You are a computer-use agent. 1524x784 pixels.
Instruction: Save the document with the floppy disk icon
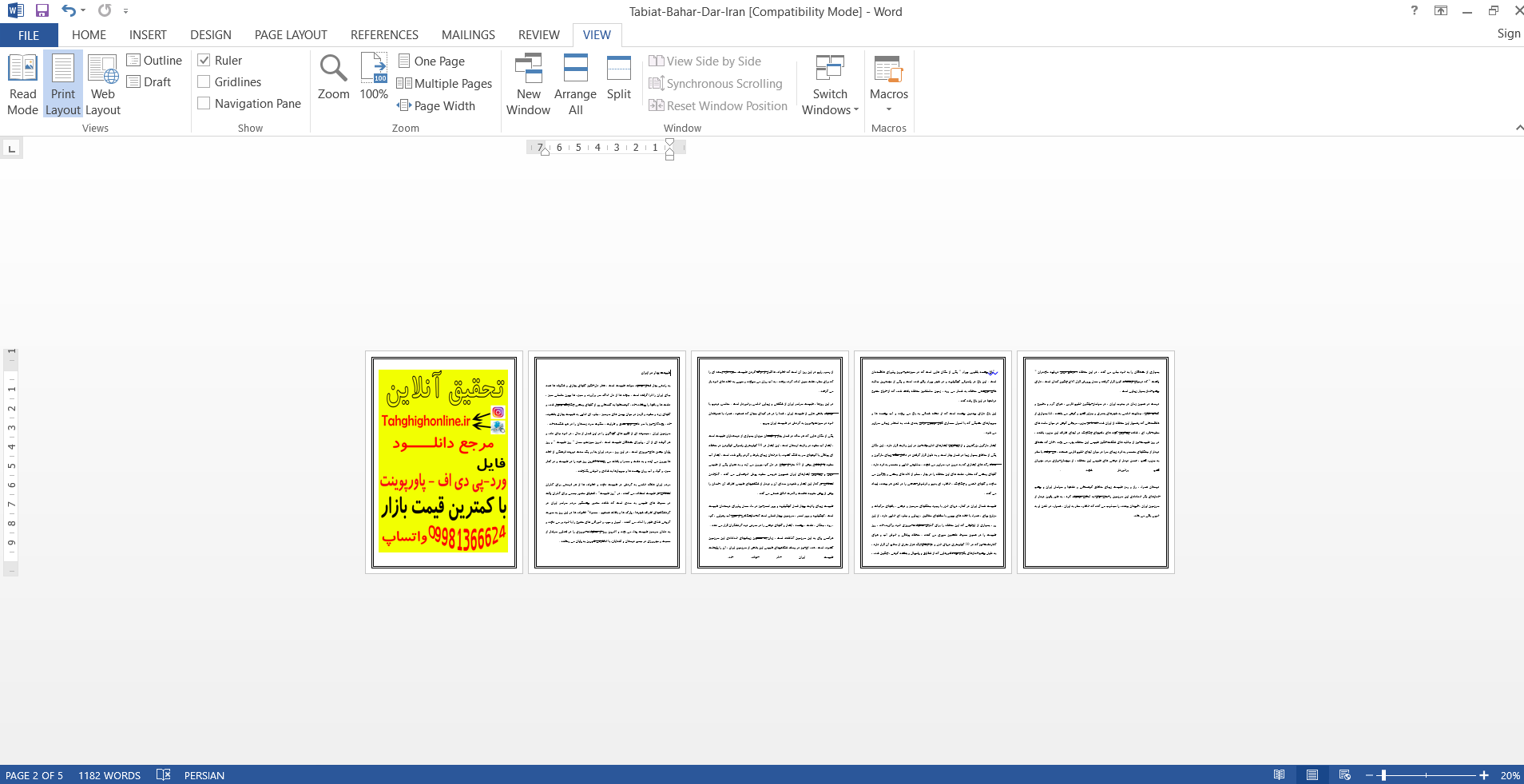pyautogui.click(x=42, y=10)
